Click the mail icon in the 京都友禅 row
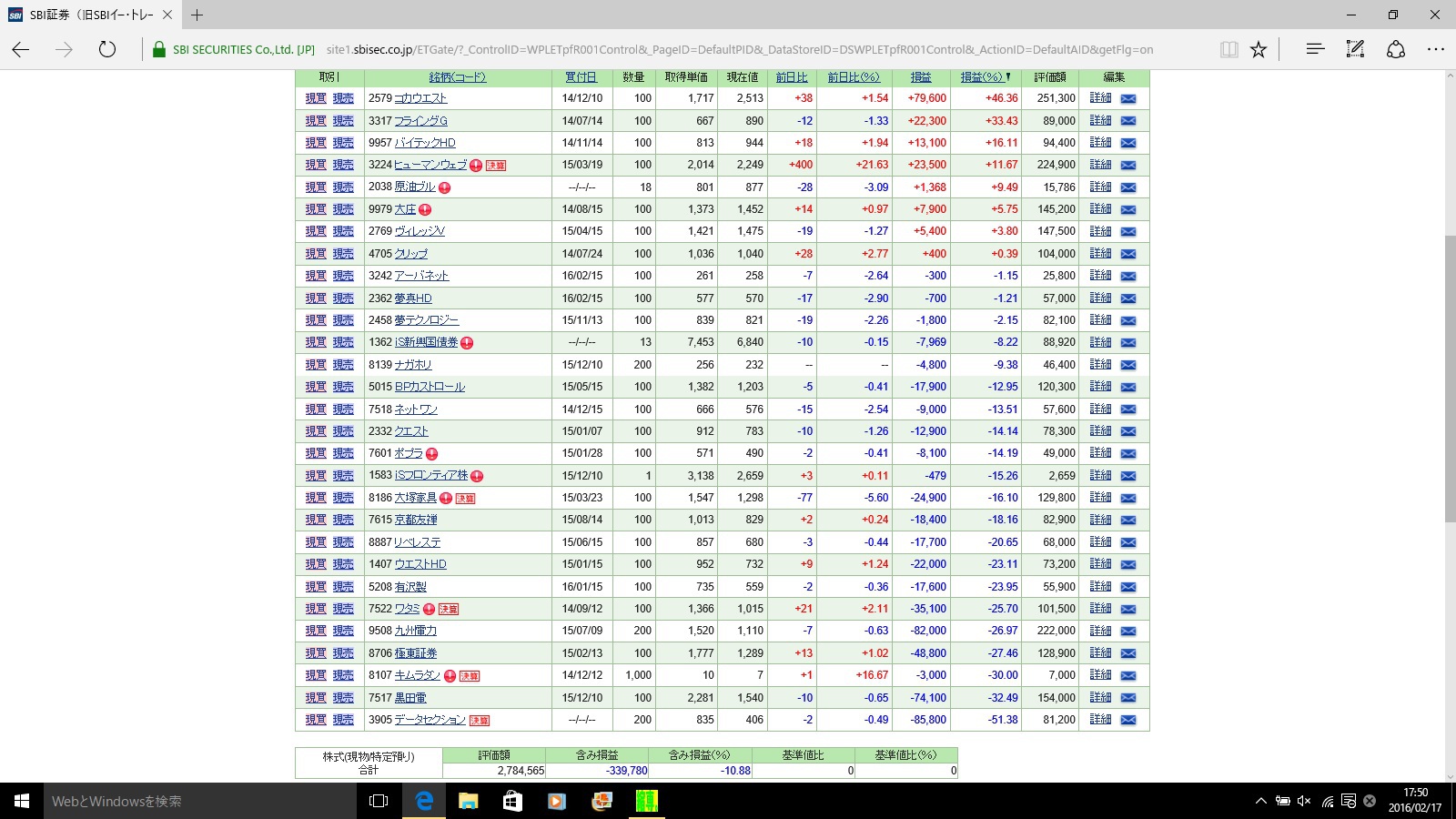Viewport: 1456px width, 819px height. (x=1128, y=521)
